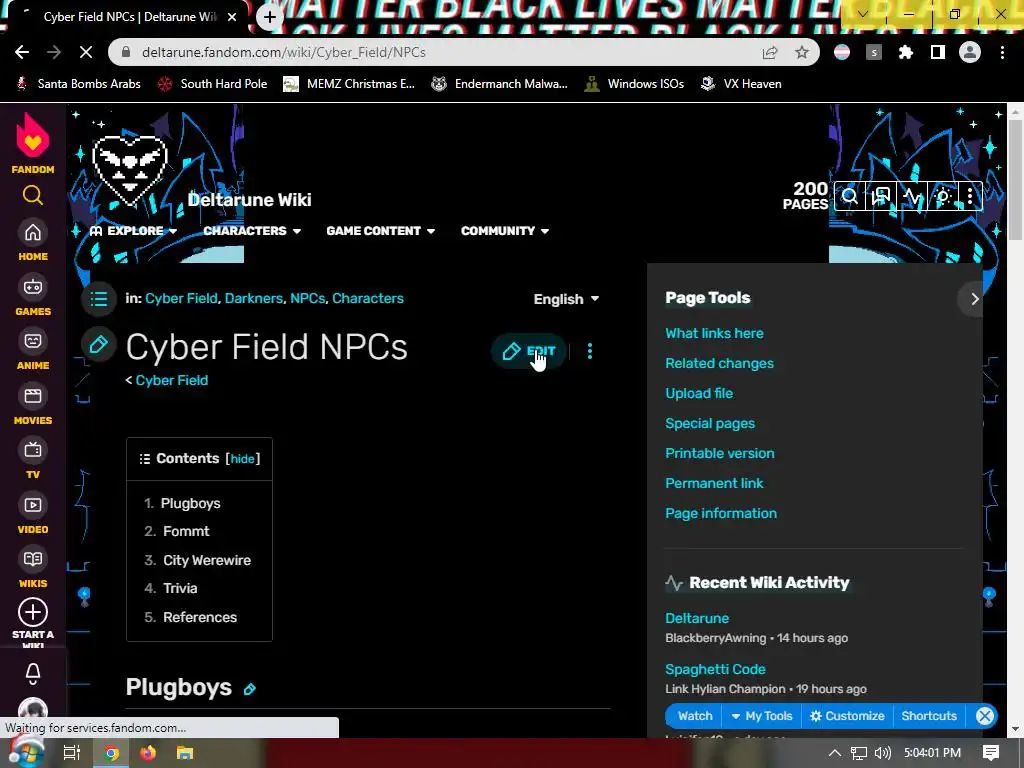1024x768 pixels.
Task: Open Firefox from the taskbar
Action: click(148, 753)
